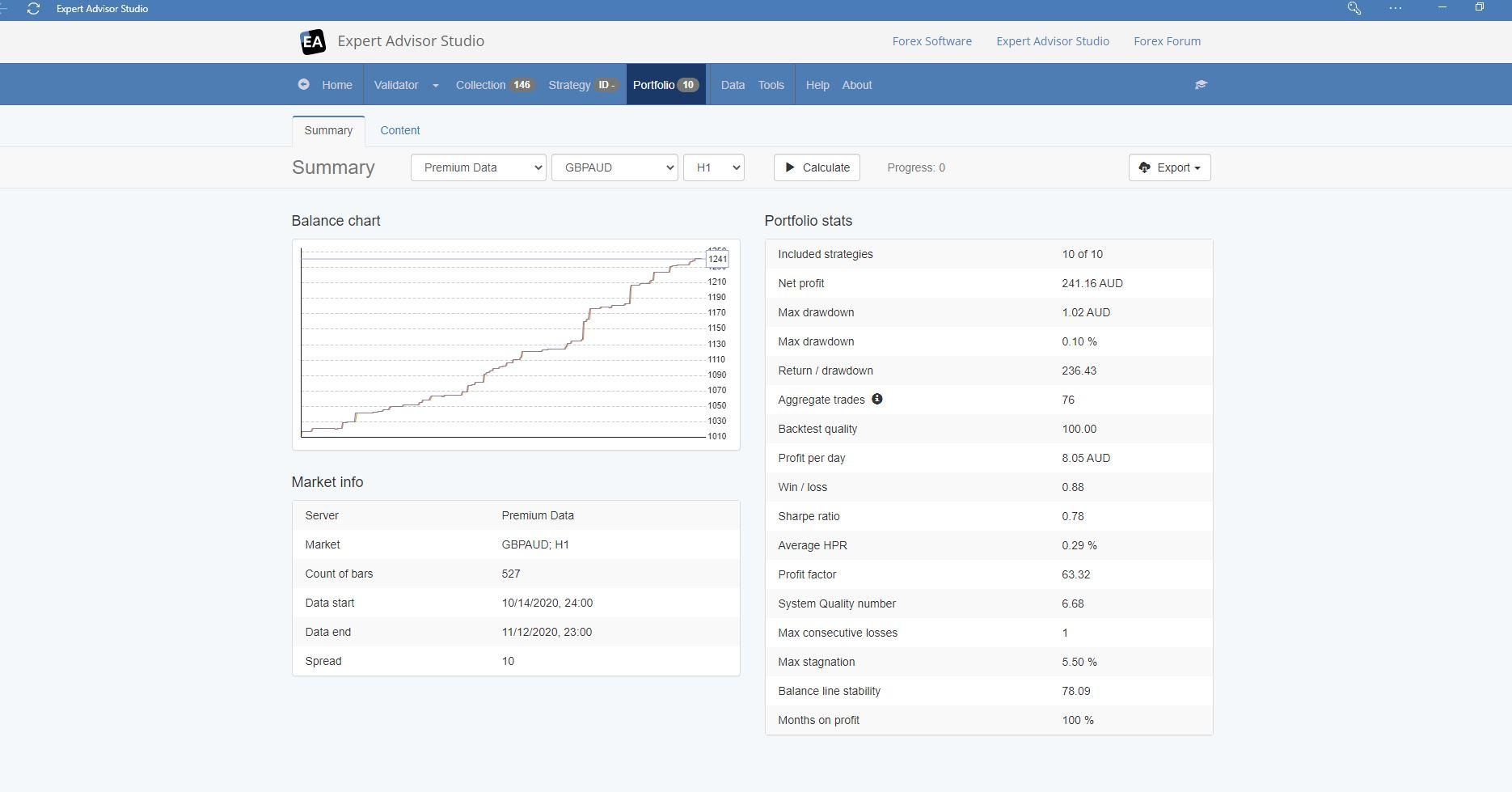This screenshot has width=1512, height=792.
Task: Click the Data start value 10/14/2020, 24:00
Action: (547, 603)
